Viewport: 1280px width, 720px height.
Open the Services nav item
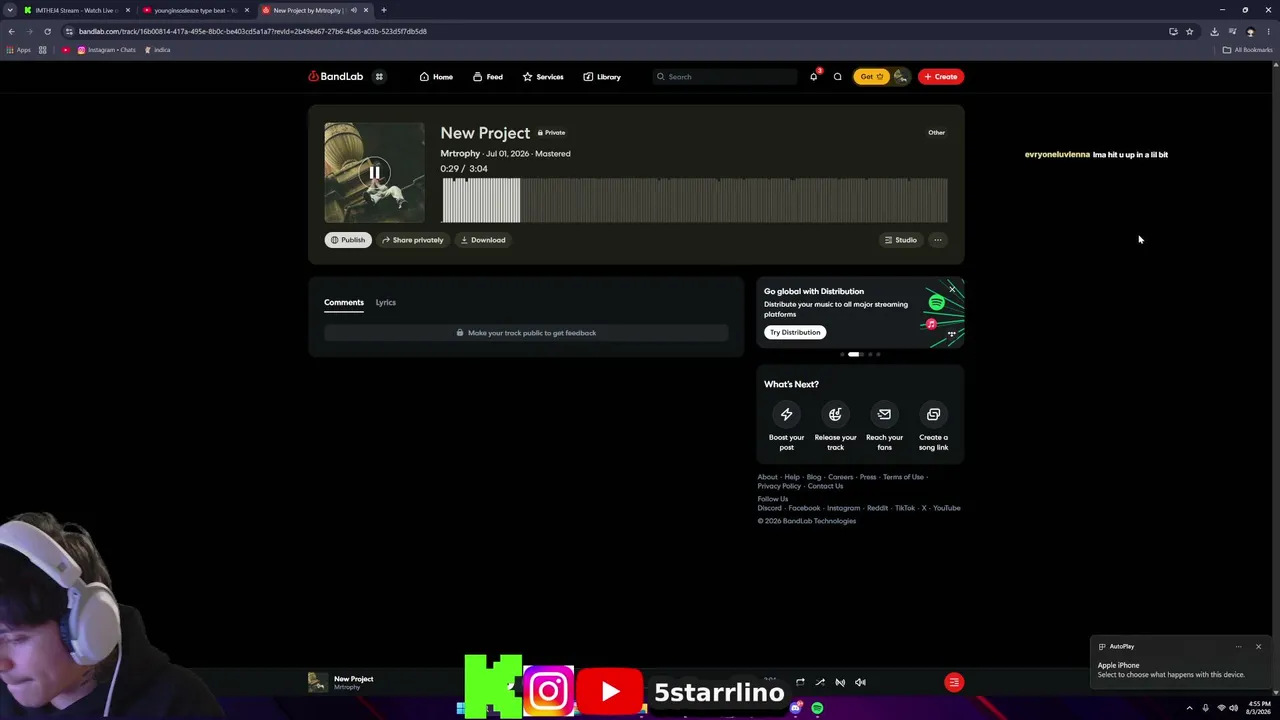click(543, 77)
